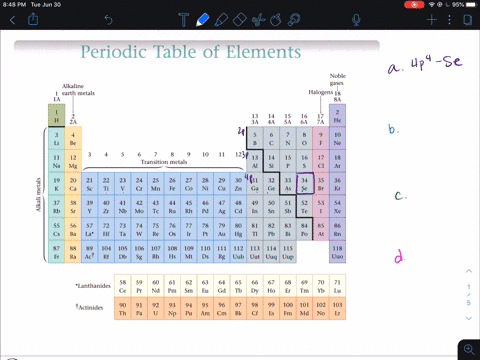The image size is (480, 360).
Task: Click the Ce lanthanide cell 58
Action: (122, 286)
